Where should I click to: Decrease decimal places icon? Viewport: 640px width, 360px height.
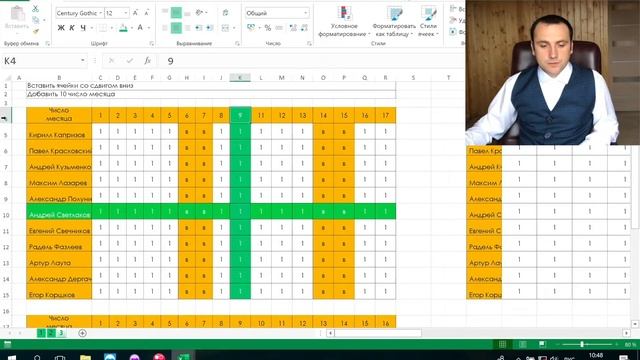point(304,28)
